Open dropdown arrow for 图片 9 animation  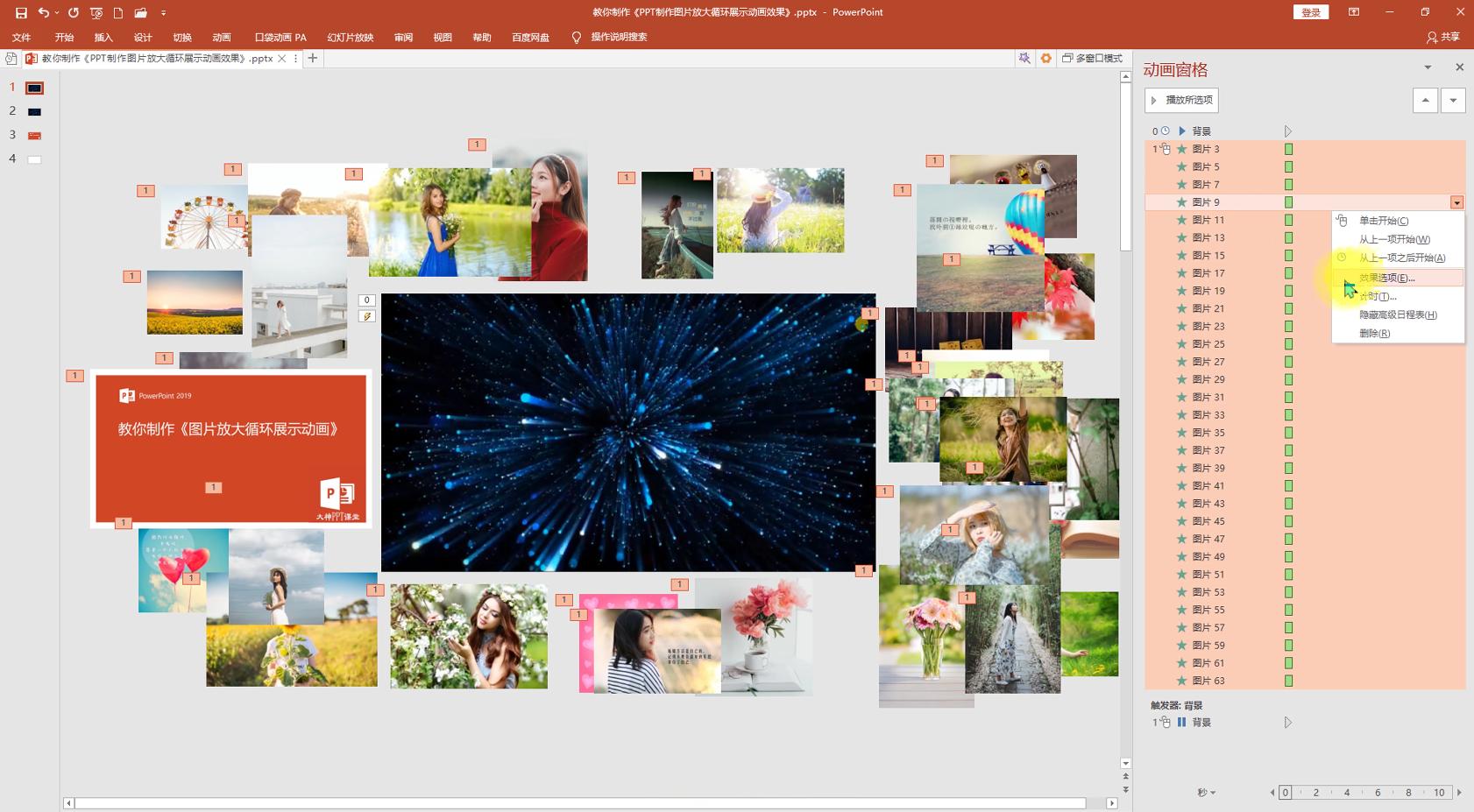(1456, 202)
